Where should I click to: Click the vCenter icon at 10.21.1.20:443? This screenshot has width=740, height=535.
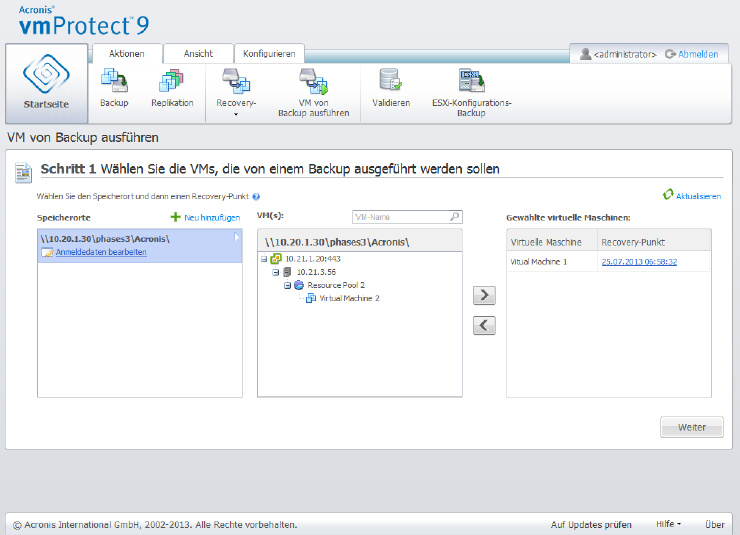(276, 259)
